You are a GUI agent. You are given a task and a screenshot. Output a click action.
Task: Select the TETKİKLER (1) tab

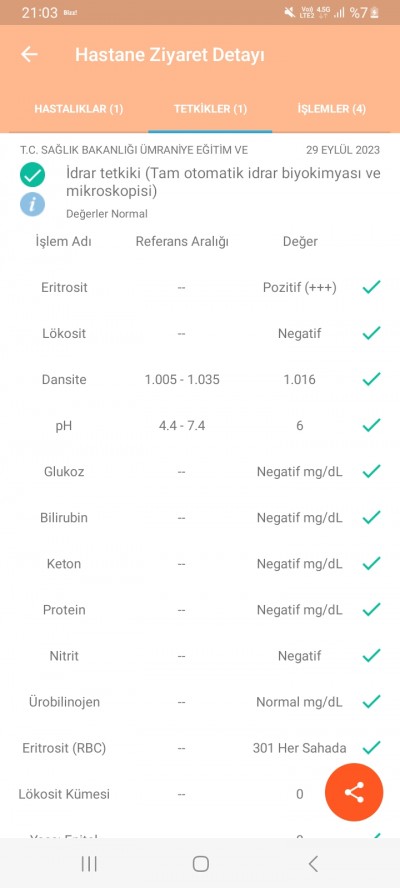210,109
